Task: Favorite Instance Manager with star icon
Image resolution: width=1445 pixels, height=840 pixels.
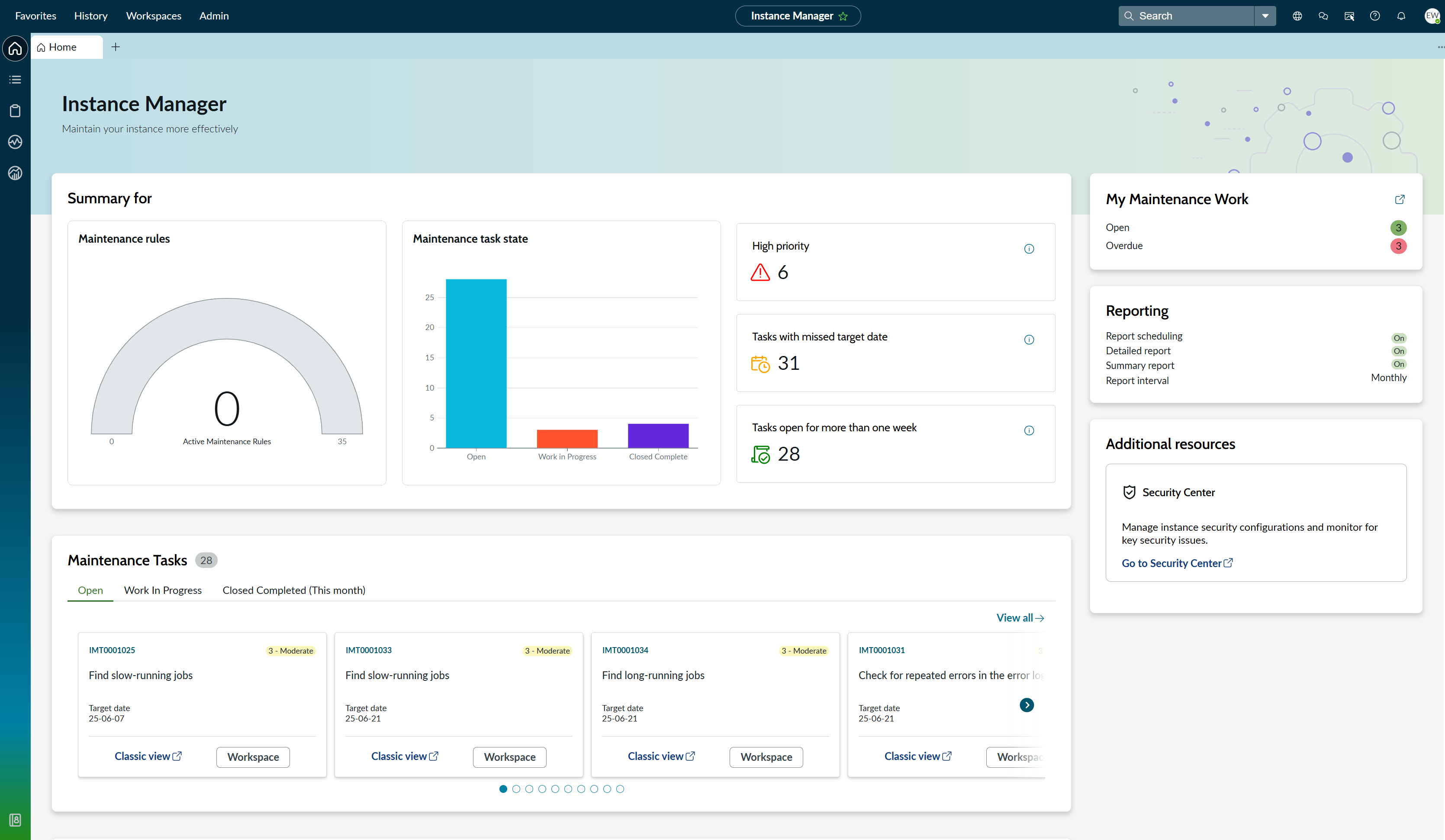Action: 843,16
